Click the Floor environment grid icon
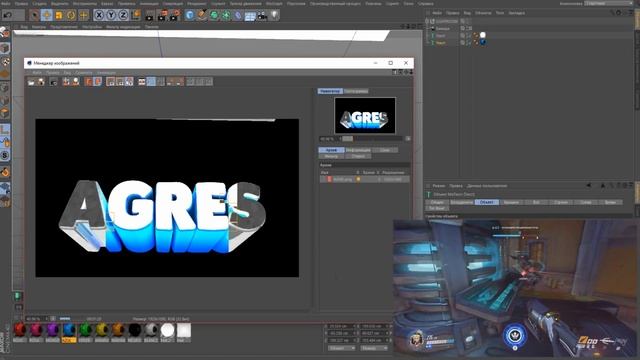Viewport: 640px width, 360px height. (250, 16)
